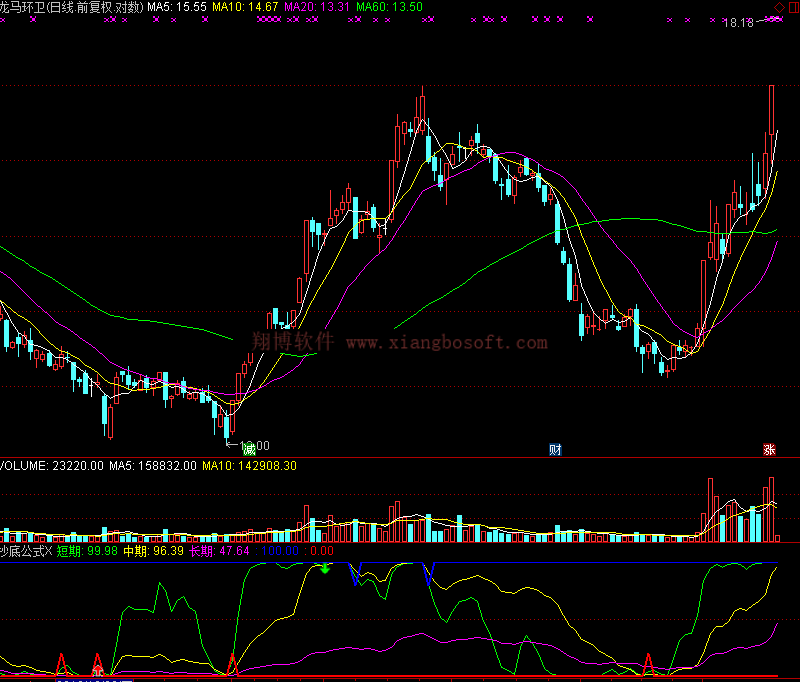Click the VOLUME: 23220.00 label
800x682 pixels.
[x=52, y=466]
